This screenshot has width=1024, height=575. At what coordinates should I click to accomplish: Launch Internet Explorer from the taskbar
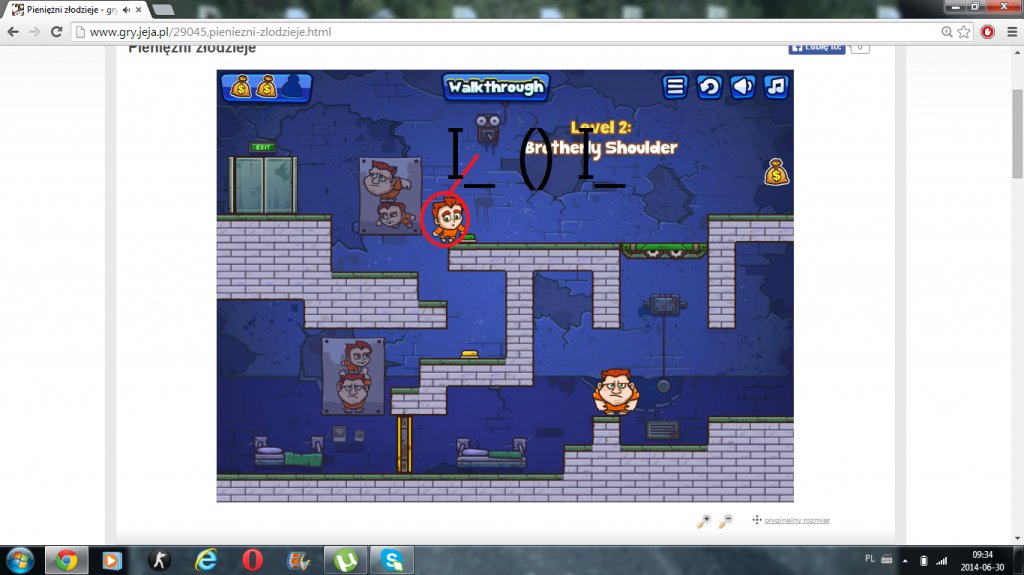pyautogui.click(x=206, y=561)
